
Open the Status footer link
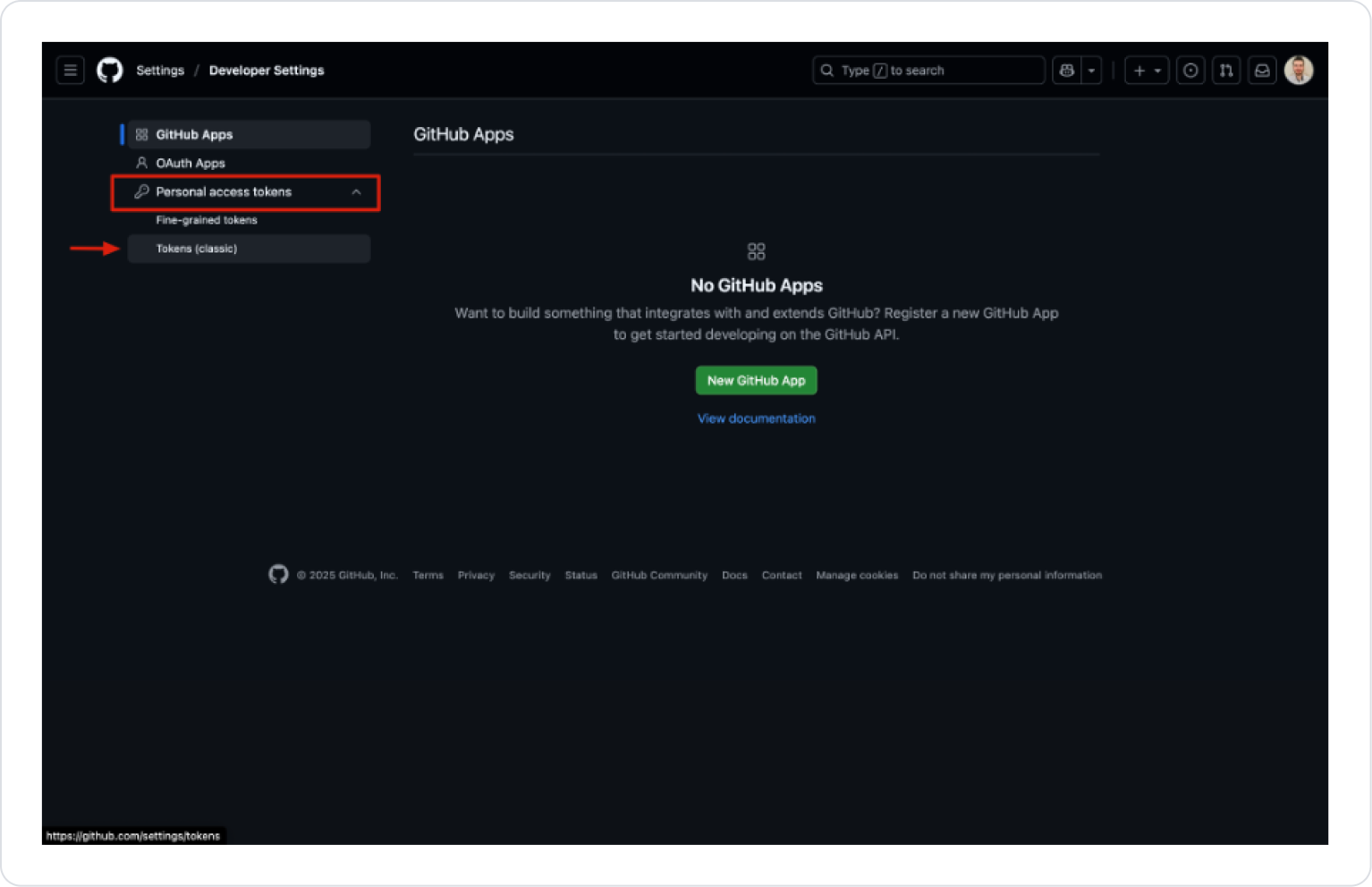580,575
